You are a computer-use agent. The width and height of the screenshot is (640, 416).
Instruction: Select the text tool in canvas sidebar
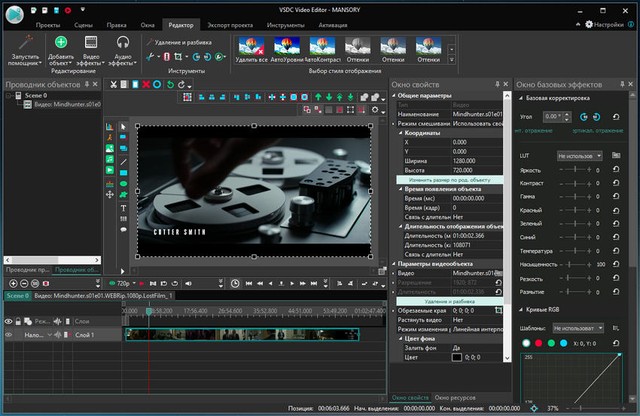coord(124,207)
